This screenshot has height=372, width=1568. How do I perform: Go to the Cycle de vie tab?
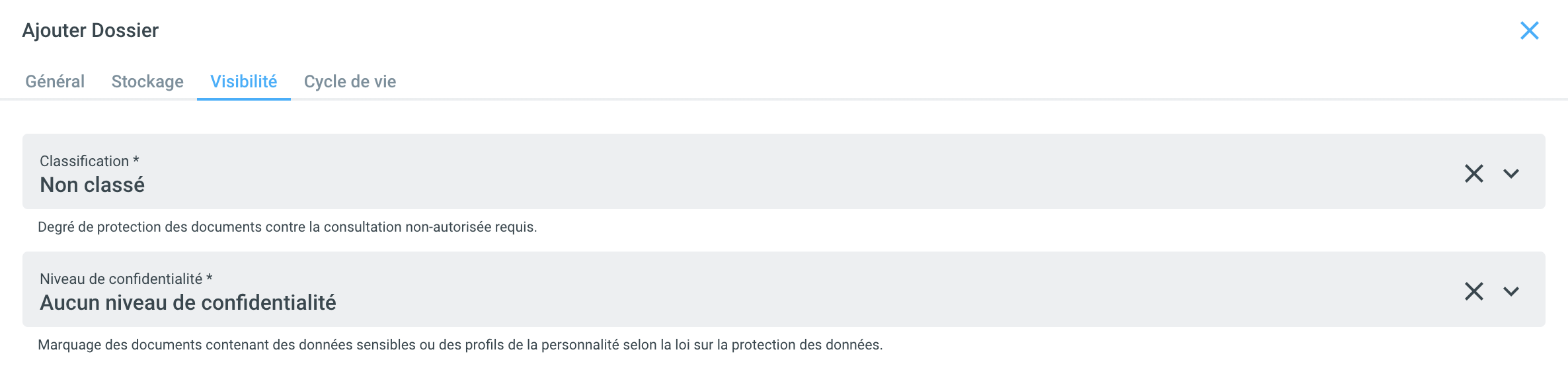click(x=350, y=81)
